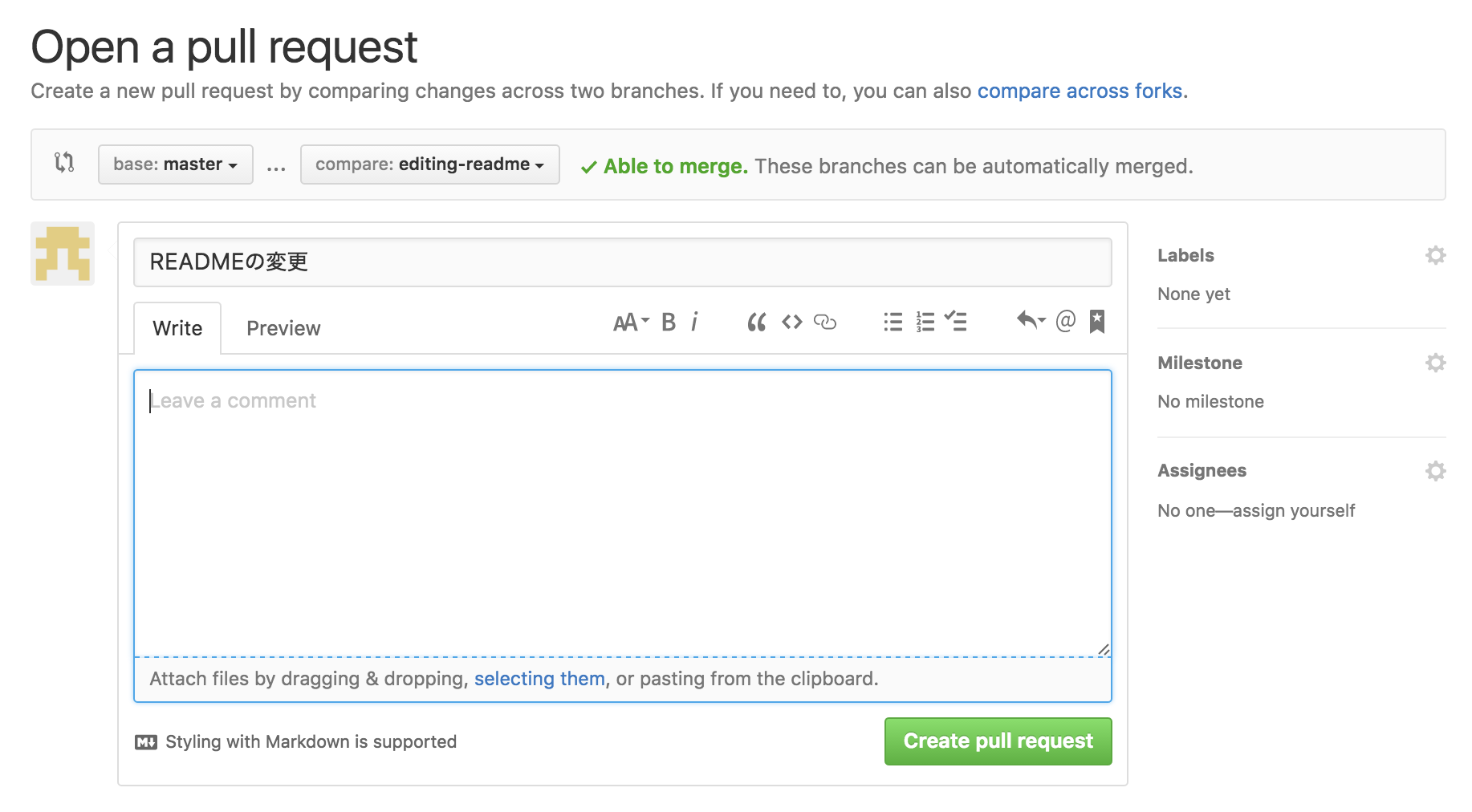Click the textarea resize handle corner
The width and height of the screenshot is (1472, 812).
(x=1104, y=649)
